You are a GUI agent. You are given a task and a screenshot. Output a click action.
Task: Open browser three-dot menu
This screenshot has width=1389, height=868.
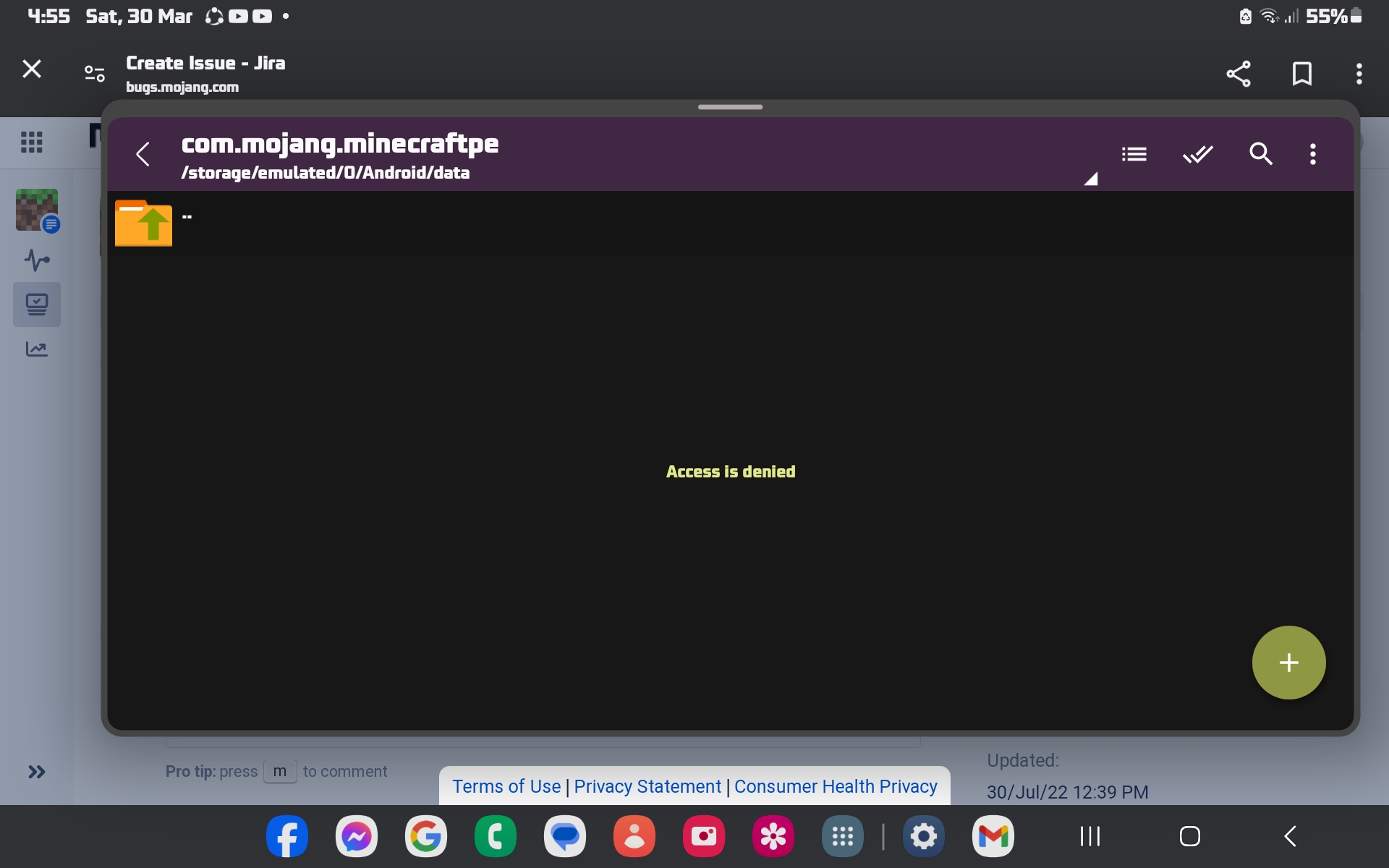tap(1359, 74)
